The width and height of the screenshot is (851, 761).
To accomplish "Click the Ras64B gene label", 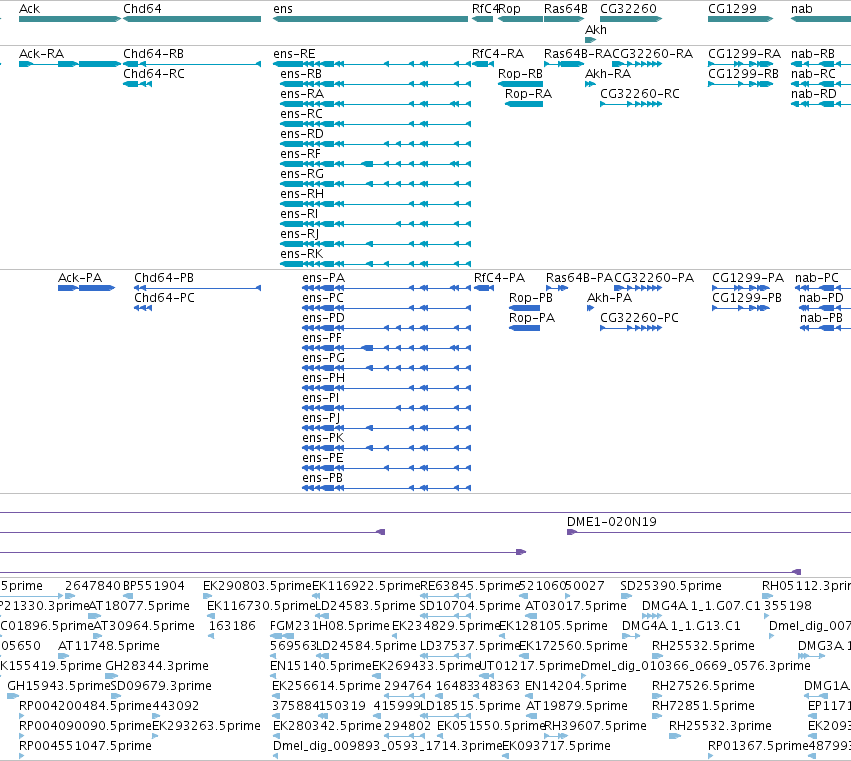I will coord(566,9).
